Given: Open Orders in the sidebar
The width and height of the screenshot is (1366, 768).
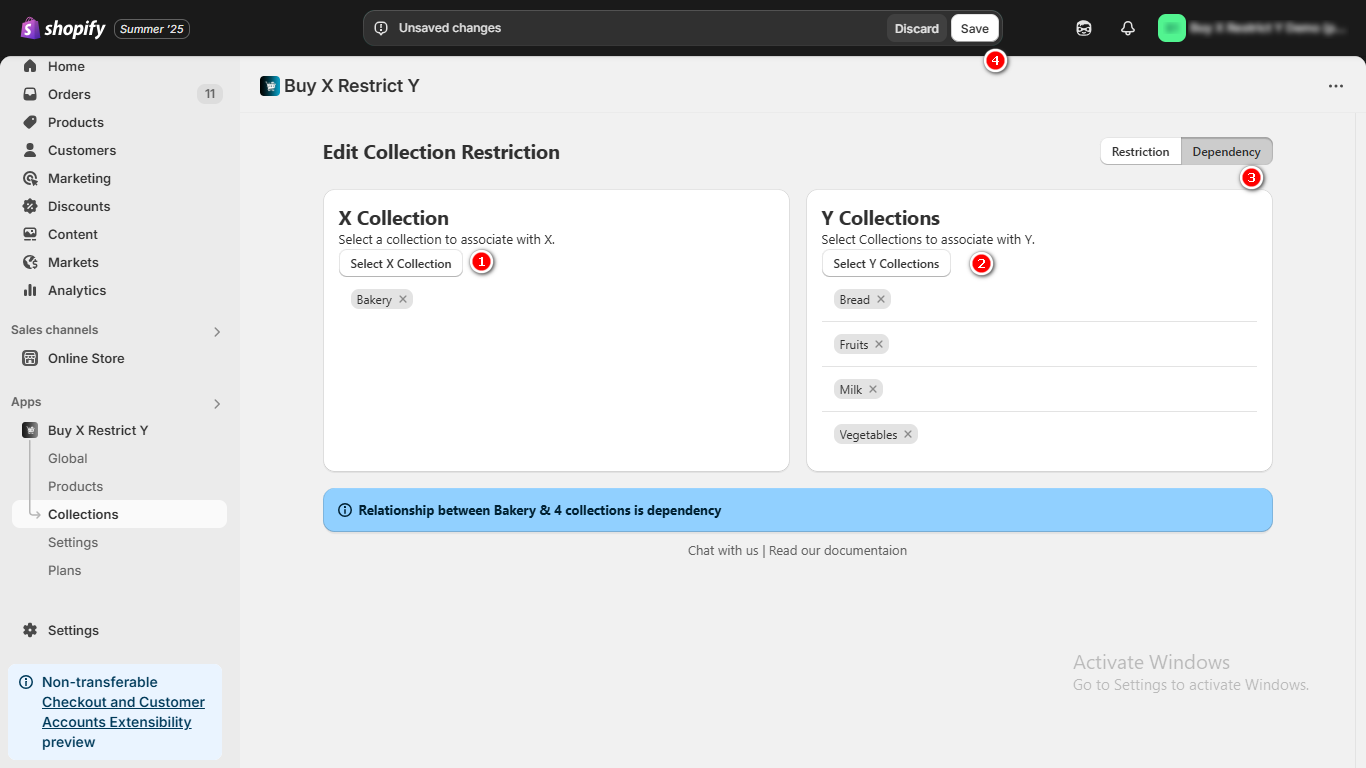Looking at the screenshot, I should click(69, 94).
